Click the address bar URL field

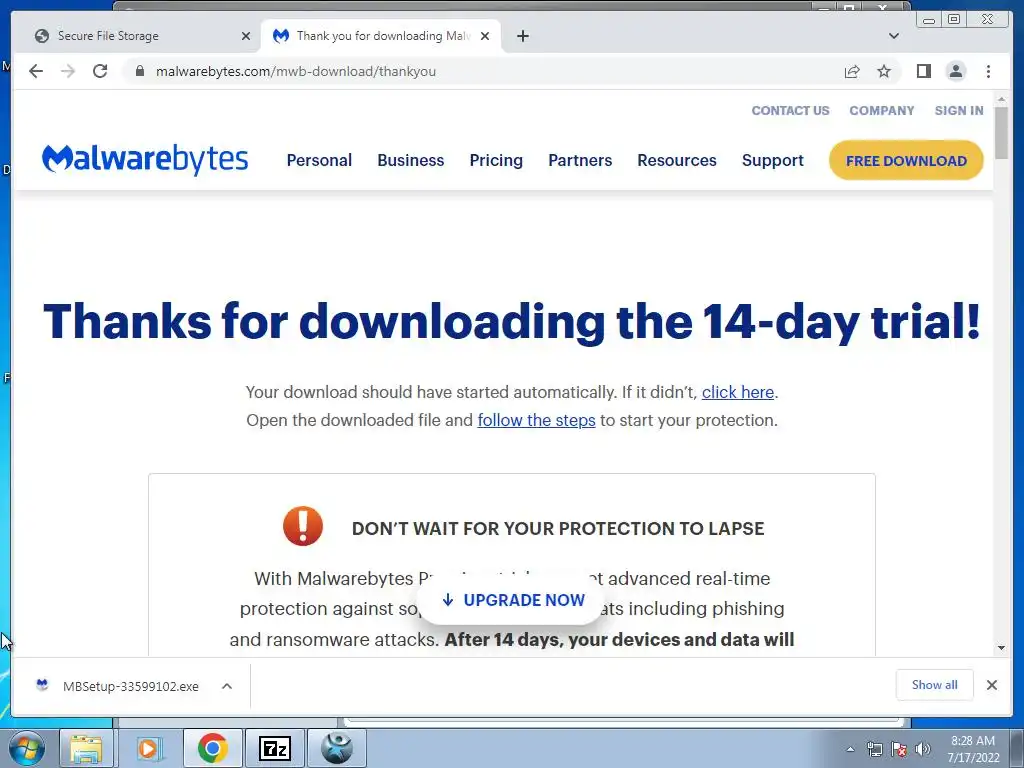[483, 71]
